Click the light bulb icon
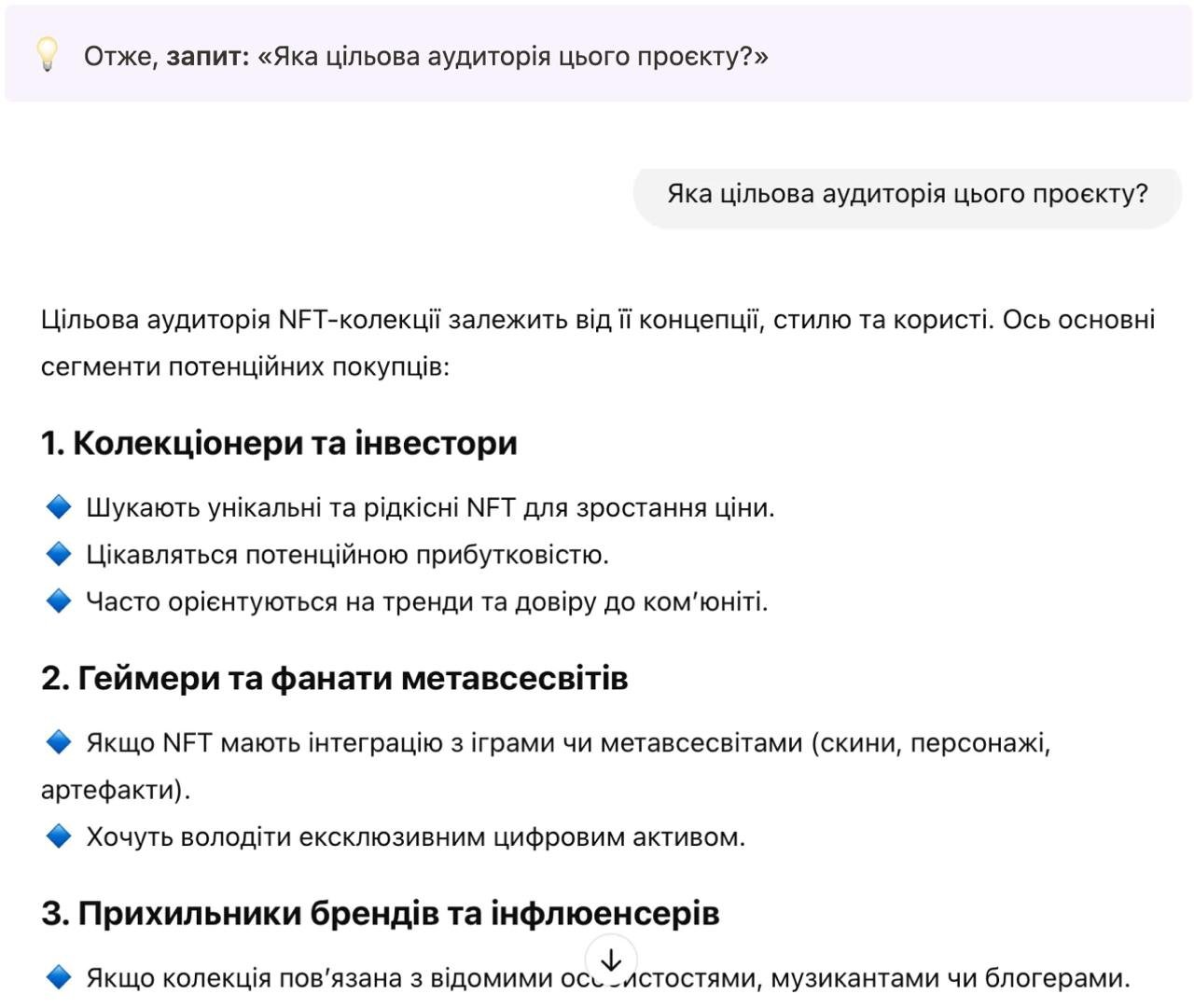This screenshot has height=1008, width=1194. pyautogui.click(x=47, y=55)
